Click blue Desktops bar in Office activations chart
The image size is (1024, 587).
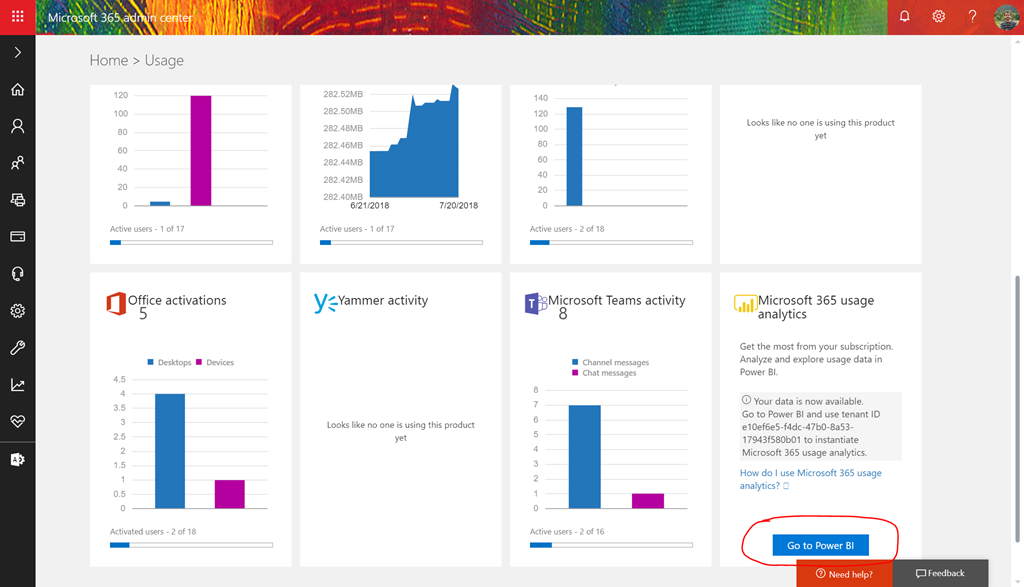[170, 451]
